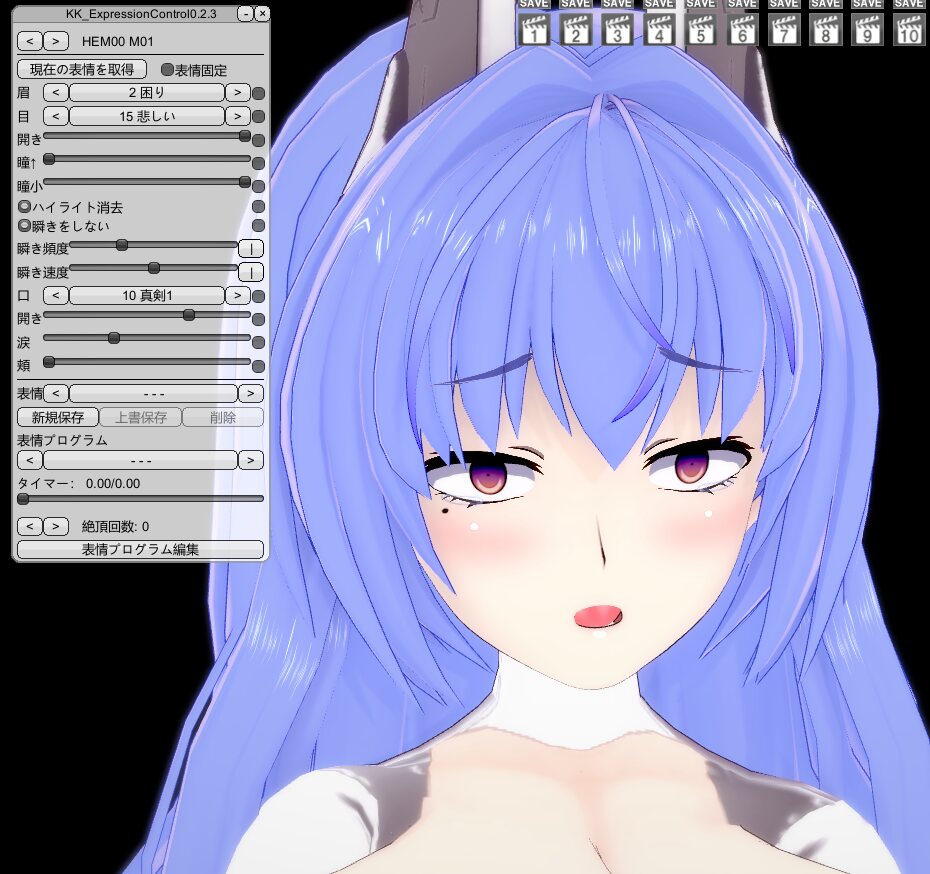Toggle round lock button beside 涙 slider
Screen dimensions: 930x874
point(259,342)
